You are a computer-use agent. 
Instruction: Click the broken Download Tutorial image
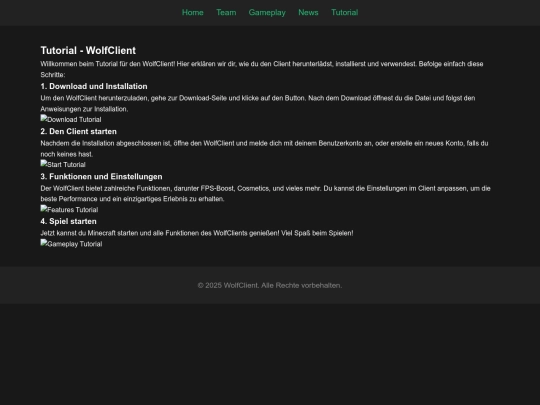click(71, 119)
